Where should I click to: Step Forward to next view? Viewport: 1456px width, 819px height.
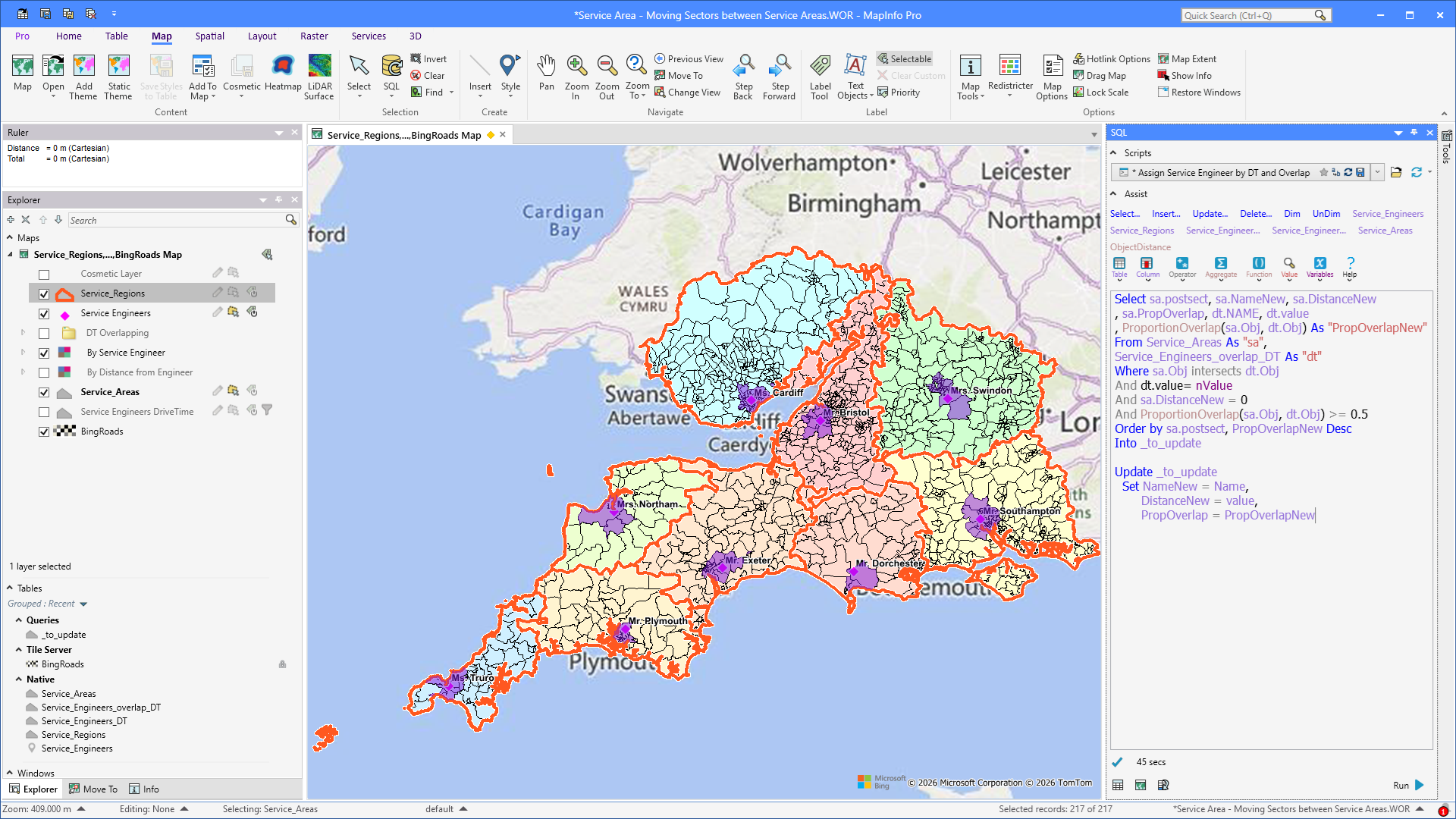pos(779,77)
